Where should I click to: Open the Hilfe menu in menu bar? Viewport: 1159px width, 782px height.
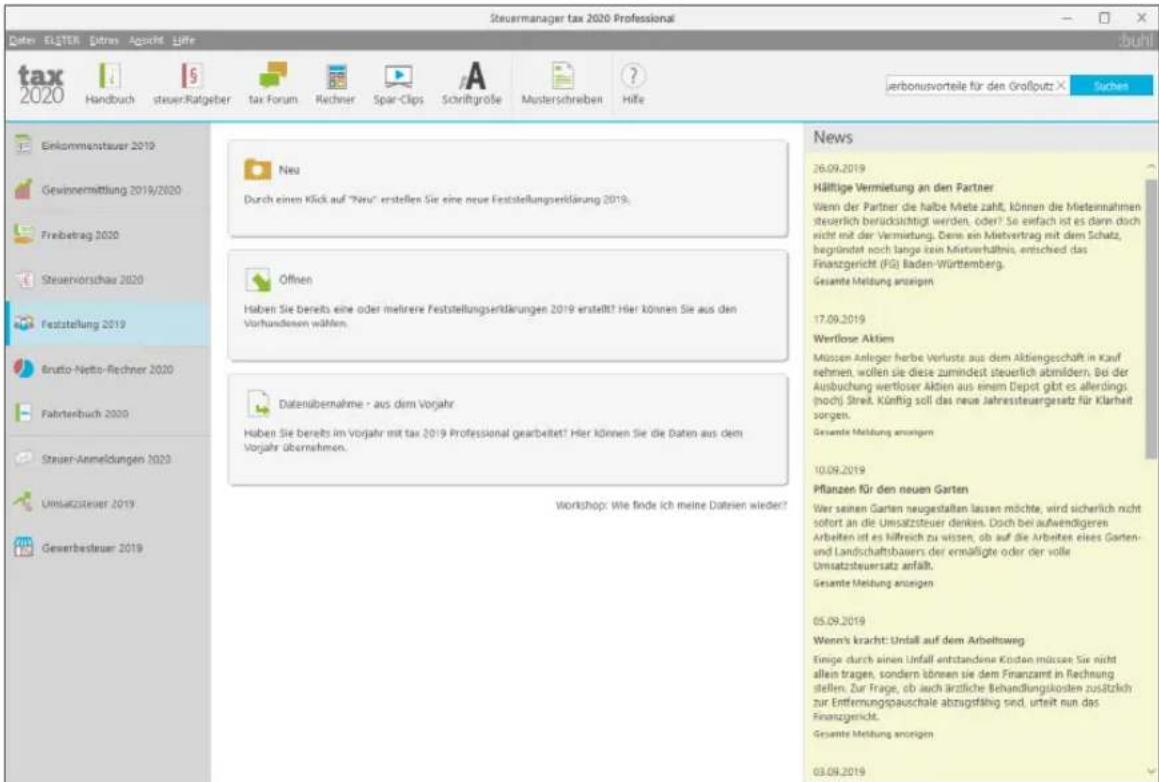(x=183, y=41)
